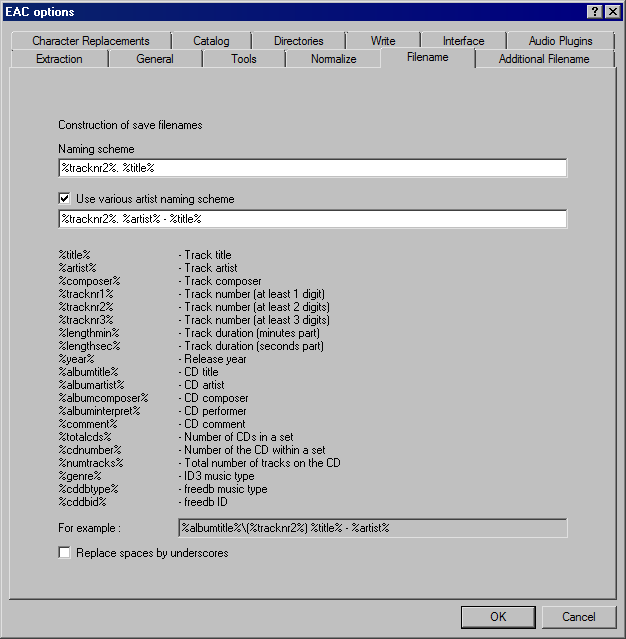
Task: Close the EAC options dialog
Action: [613, 12]
